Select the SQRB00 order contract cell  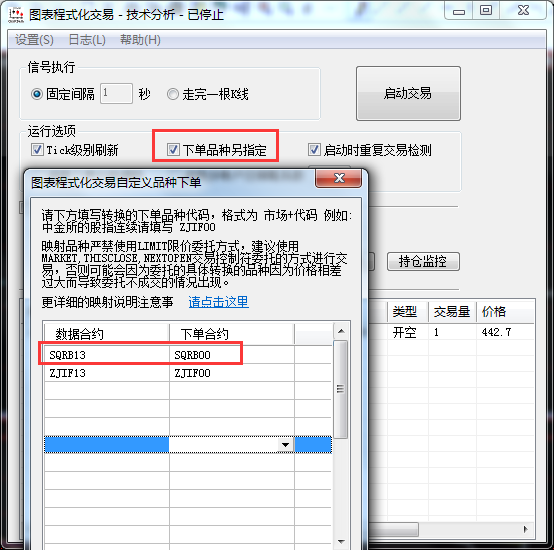pyautogui.click(x=231, y=355)
